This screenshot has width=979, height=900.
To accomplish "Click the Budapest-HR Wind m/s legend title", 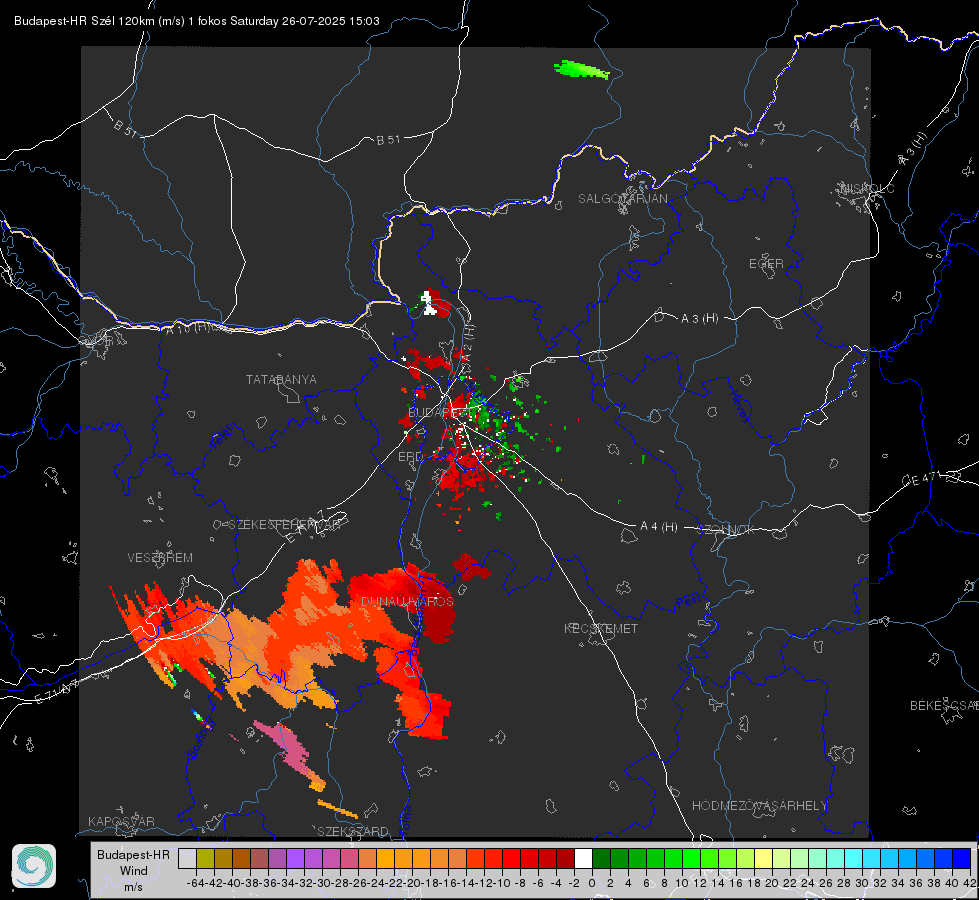I will (x=134, y=871).
